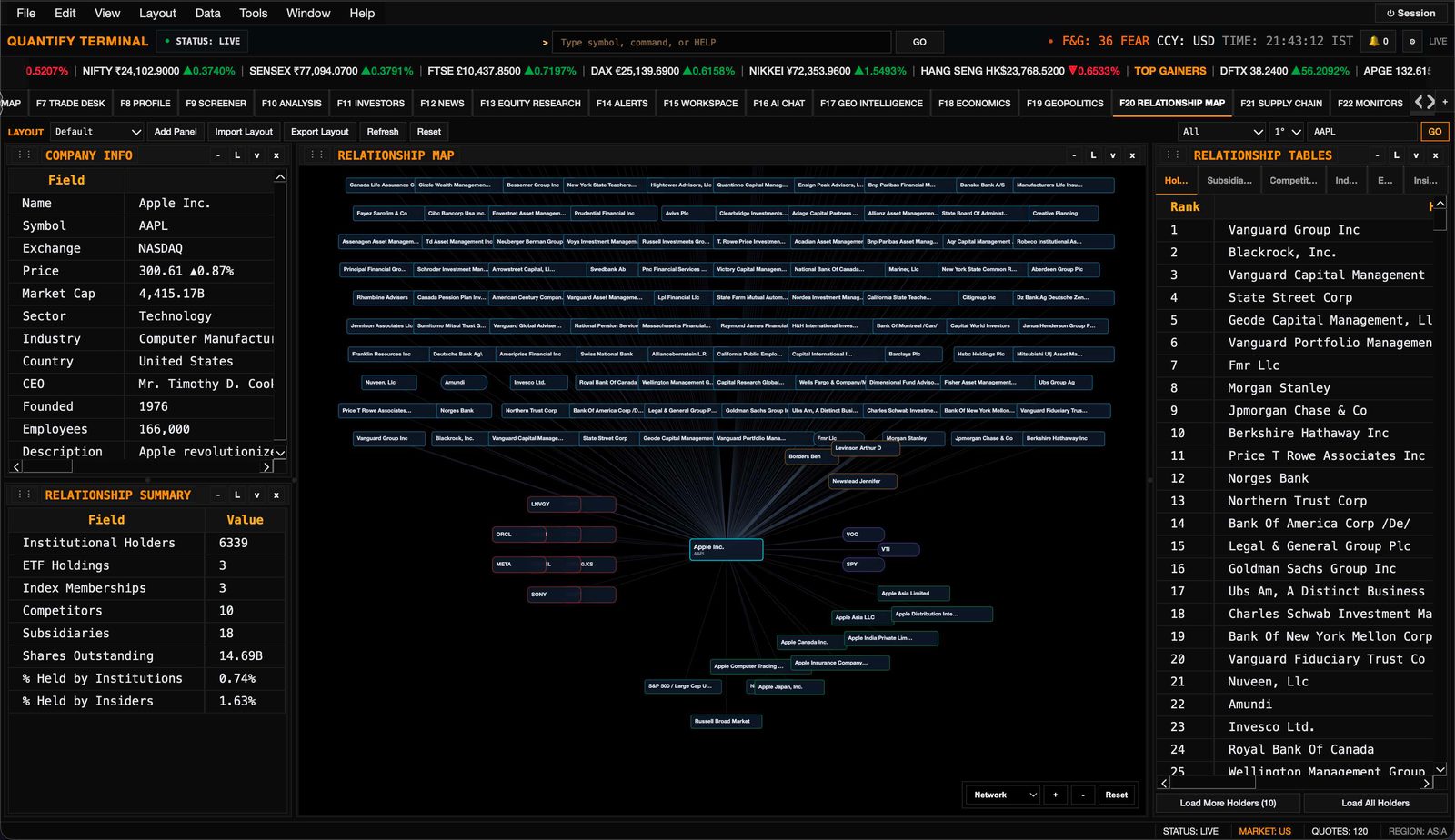1455x840 pixels.
Task: Select the Subsidiaries table tab
Action: [1229, 180]
